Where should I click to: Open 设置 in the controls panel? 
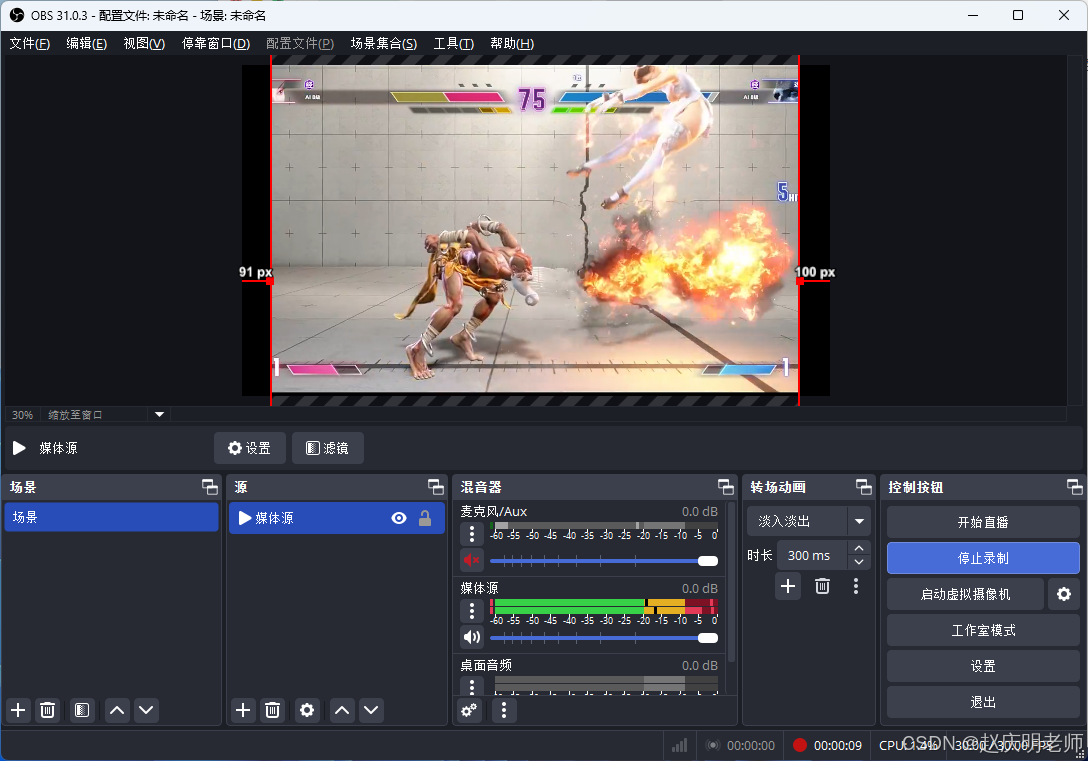[983, 667]
